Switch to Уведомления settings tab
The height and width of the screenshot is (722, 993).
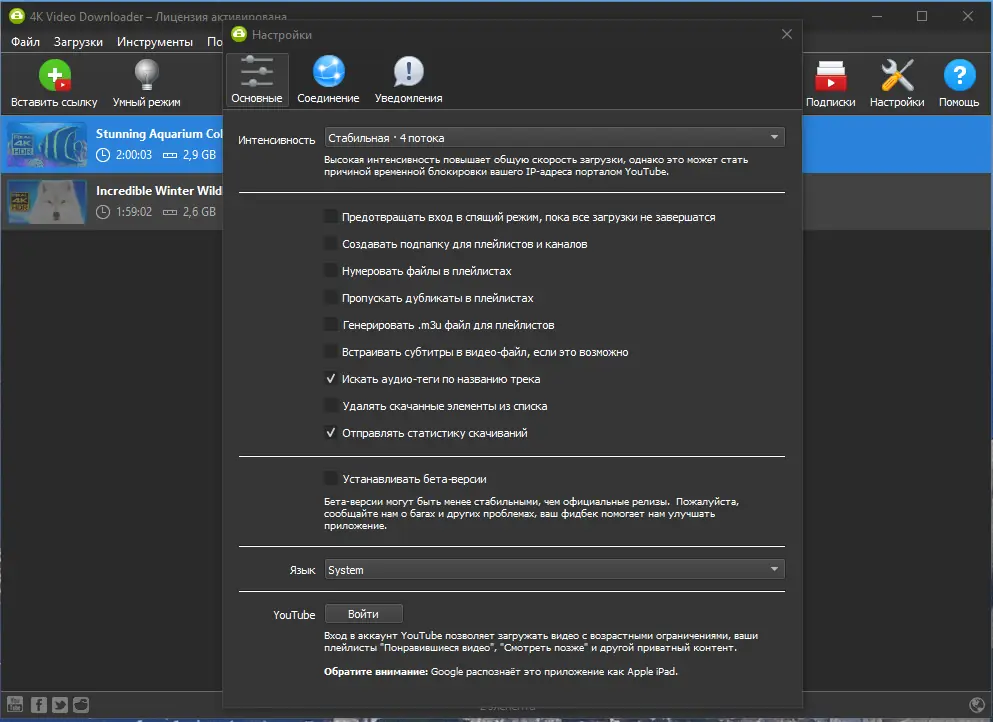click(x=408, y=80)
